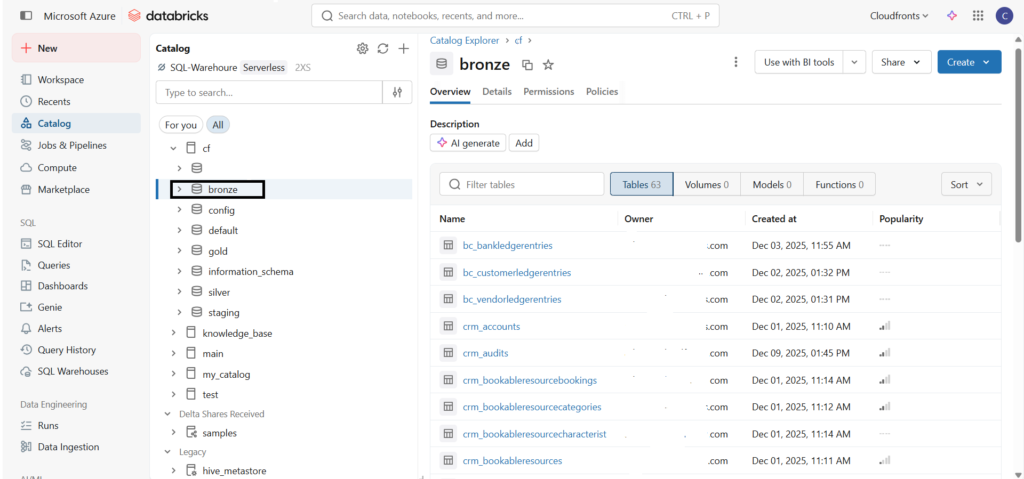Open the crm_accounts table link

[491, 326]
